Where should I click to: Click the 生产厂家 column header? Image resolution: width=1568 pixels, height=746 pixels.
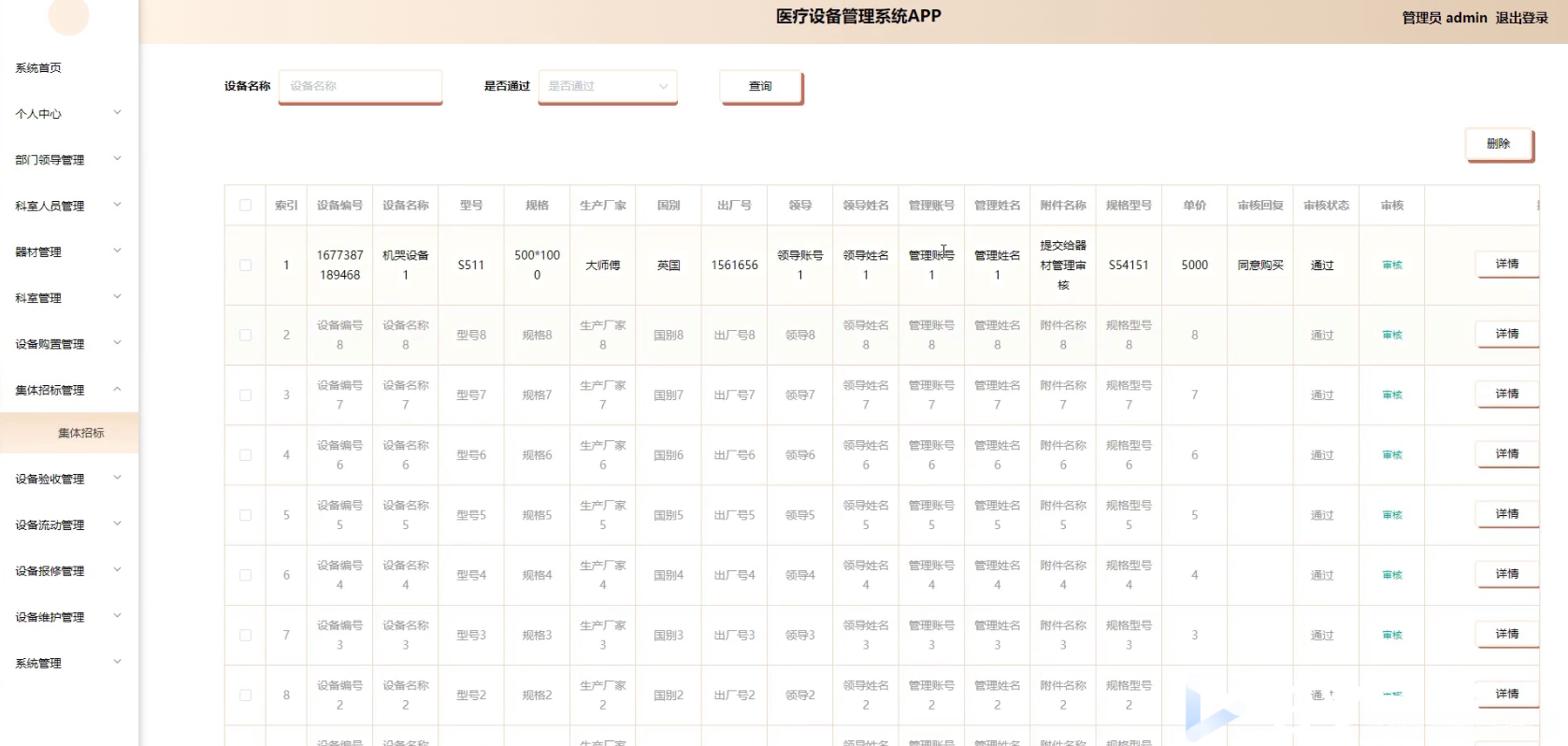click(x=603, y=206)
